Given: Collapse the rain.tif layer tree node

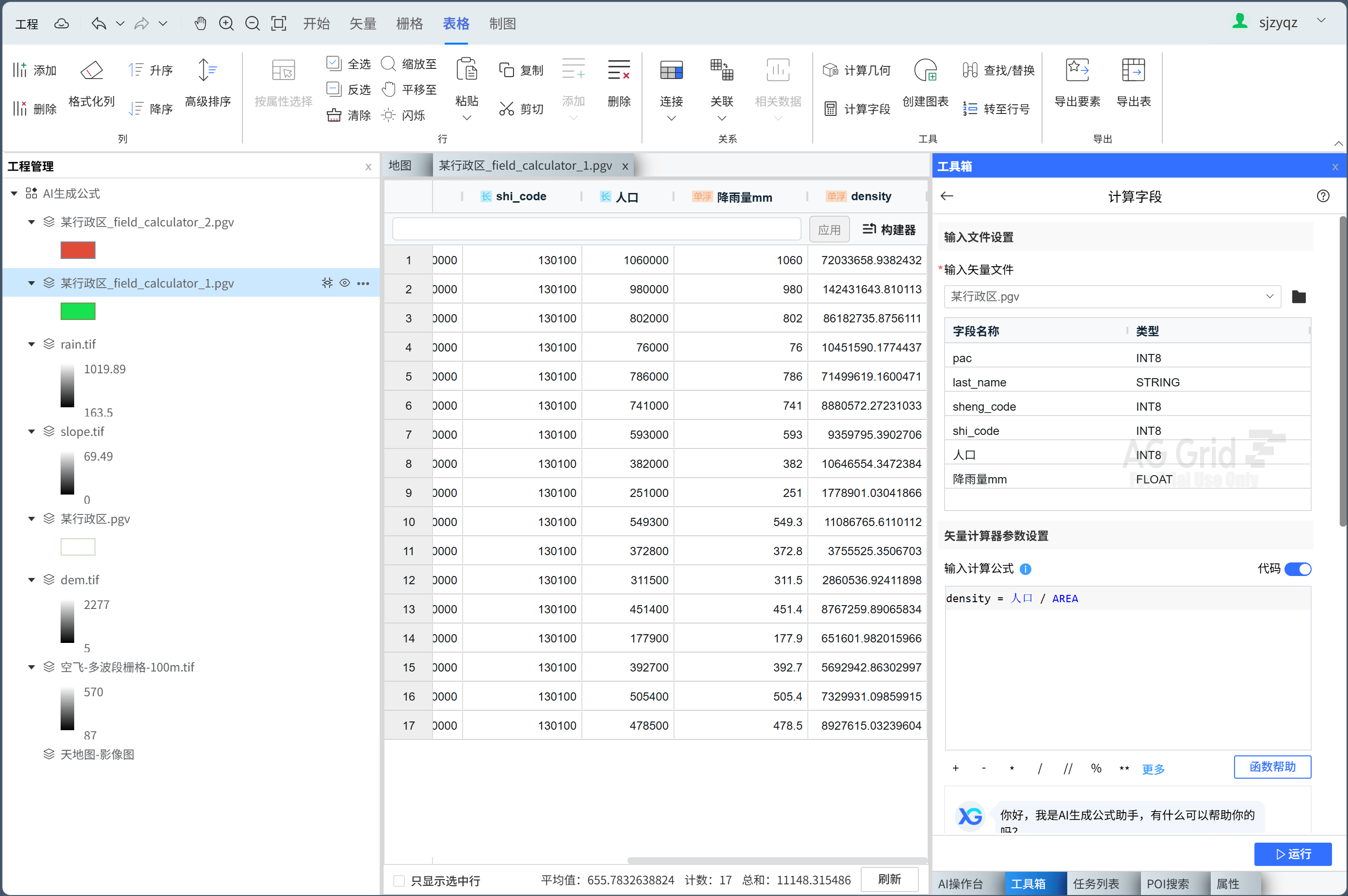Looking at the screenshot, I should pos(32,344).
